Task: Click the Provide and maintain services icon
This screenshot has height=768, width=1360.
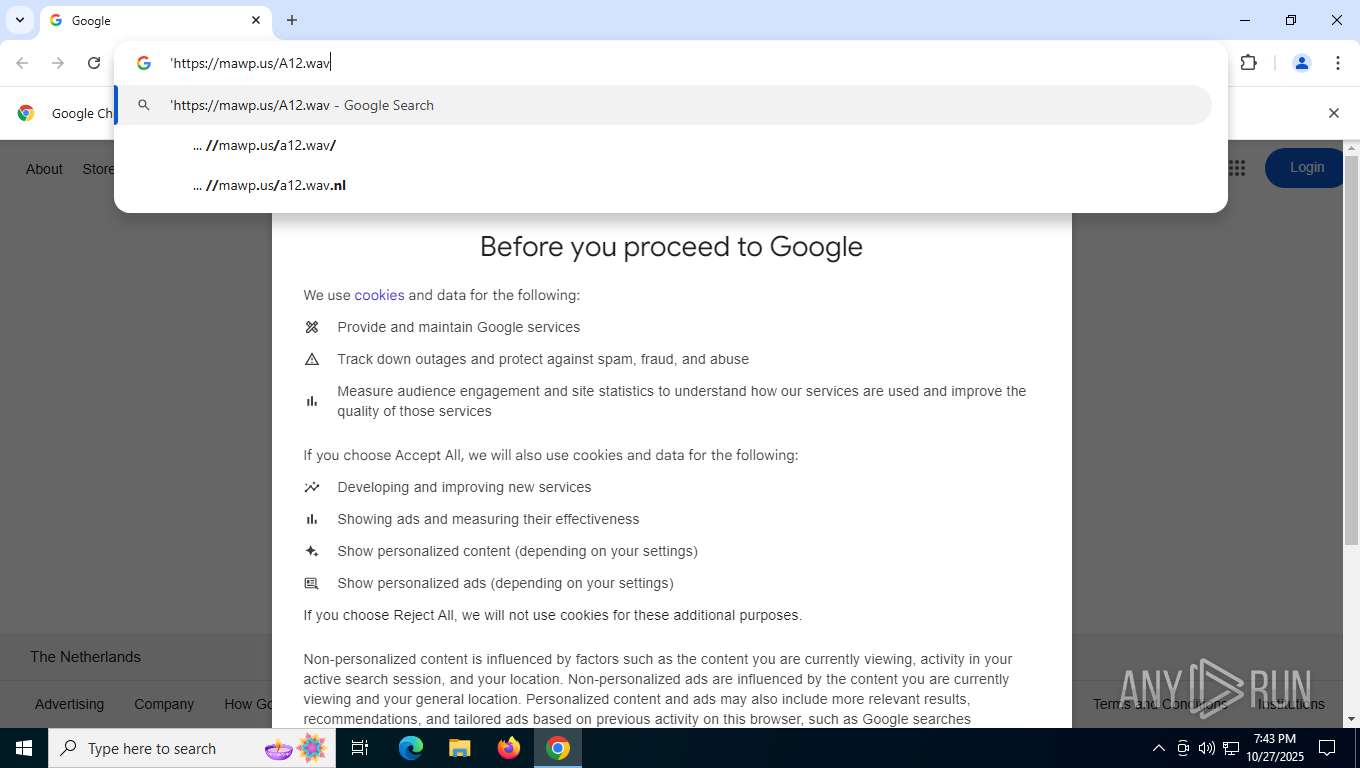Action: 312,327
